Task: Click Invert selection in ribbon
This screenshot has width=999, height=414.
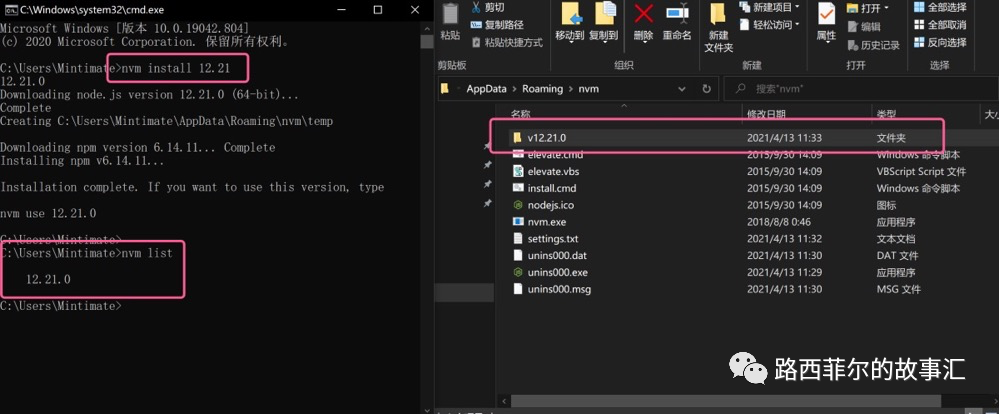Action: pos(940,43)
